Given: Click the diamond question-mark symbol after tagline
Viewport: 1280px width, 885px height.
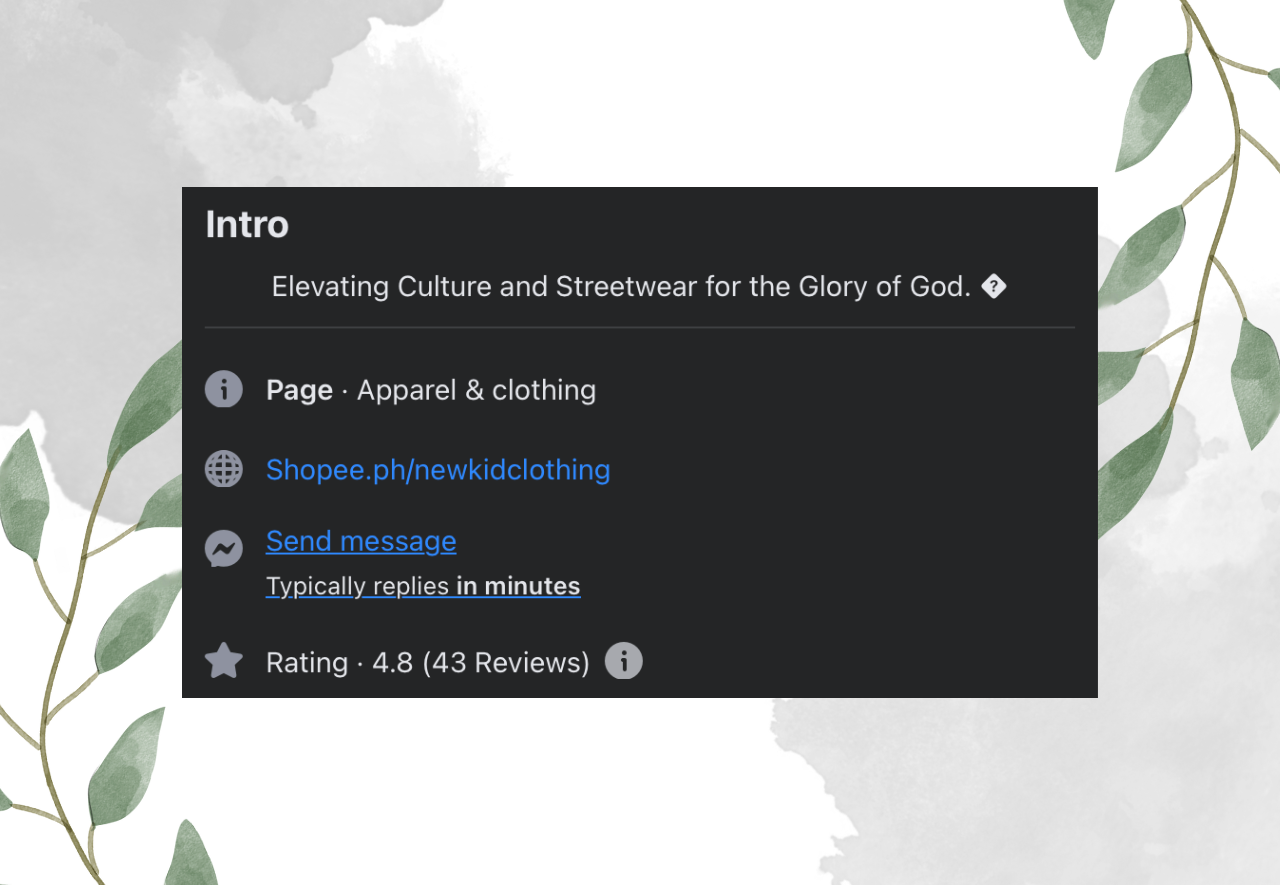Looking at the screenshot, I should [993, 287].
